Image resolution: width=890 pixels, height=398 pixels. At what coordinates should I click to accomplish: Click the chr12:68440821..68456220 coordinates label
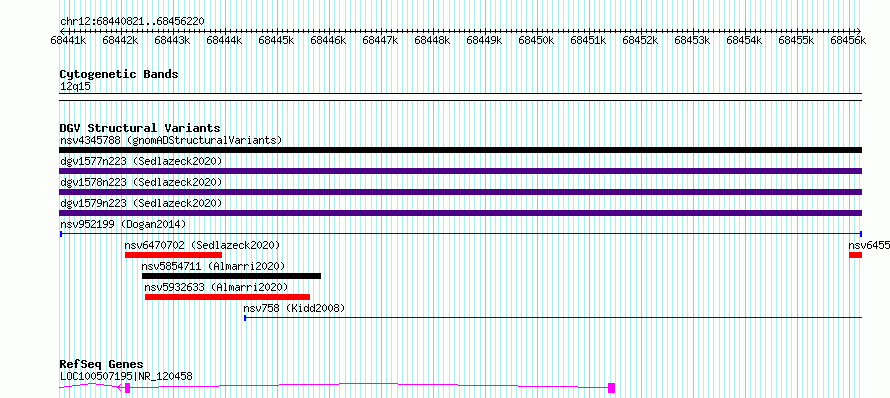(x=132, y=21)
